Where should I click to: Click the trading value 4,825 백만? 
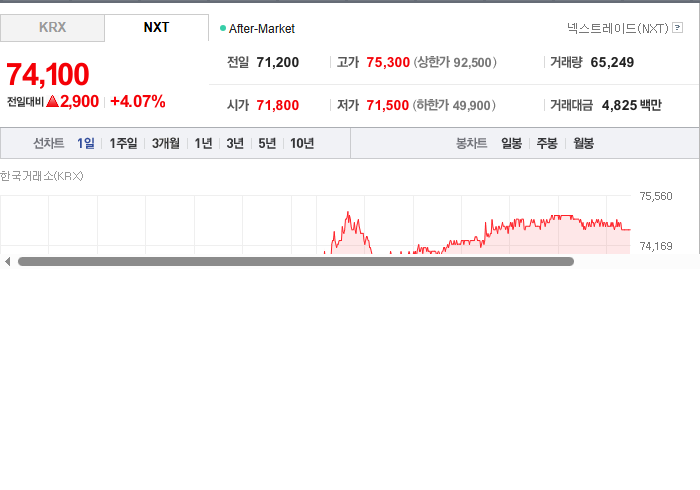tap(632, 105)
